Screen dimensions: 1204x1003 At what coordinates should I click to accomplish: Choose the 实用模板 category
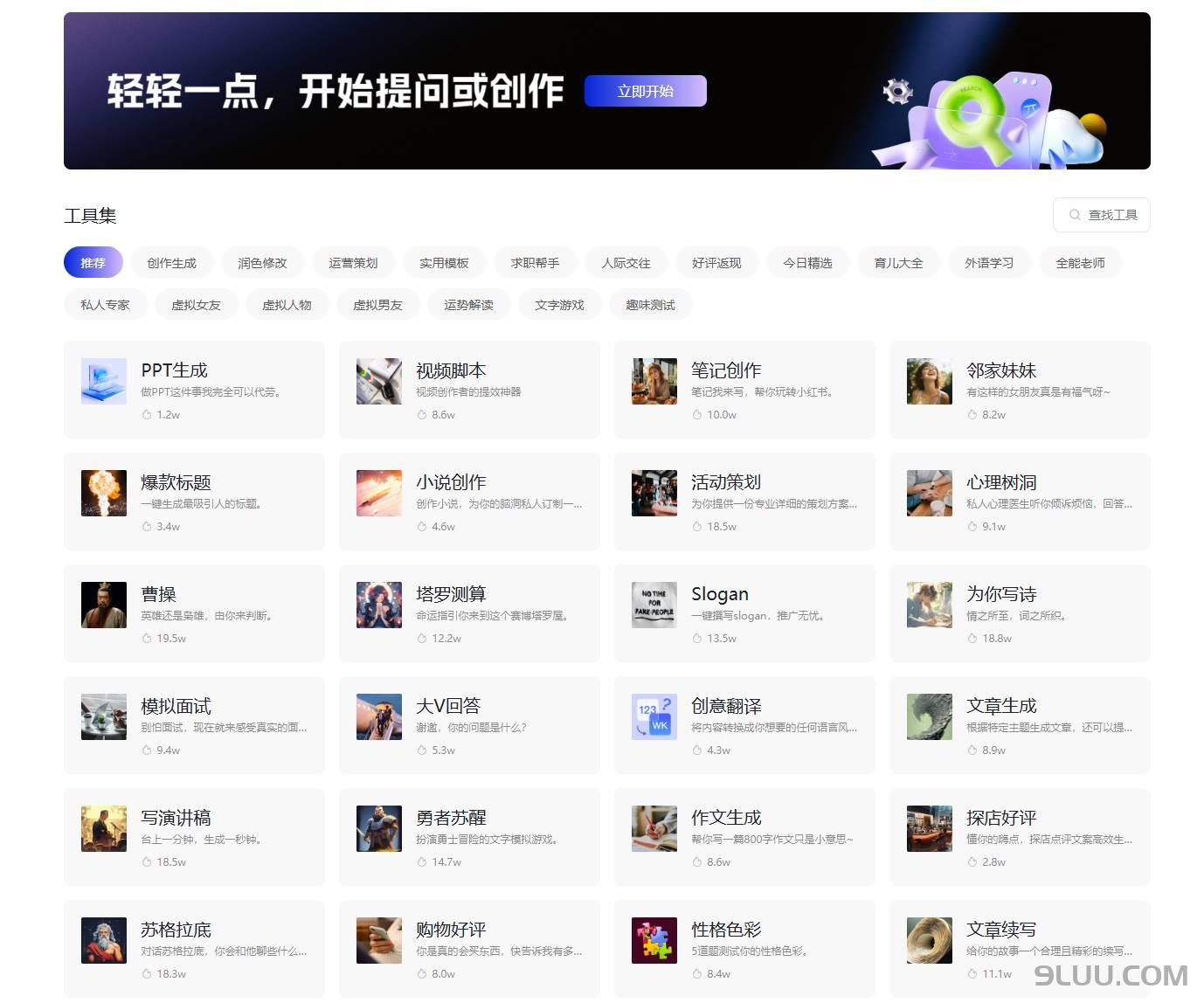click(444, 263)
